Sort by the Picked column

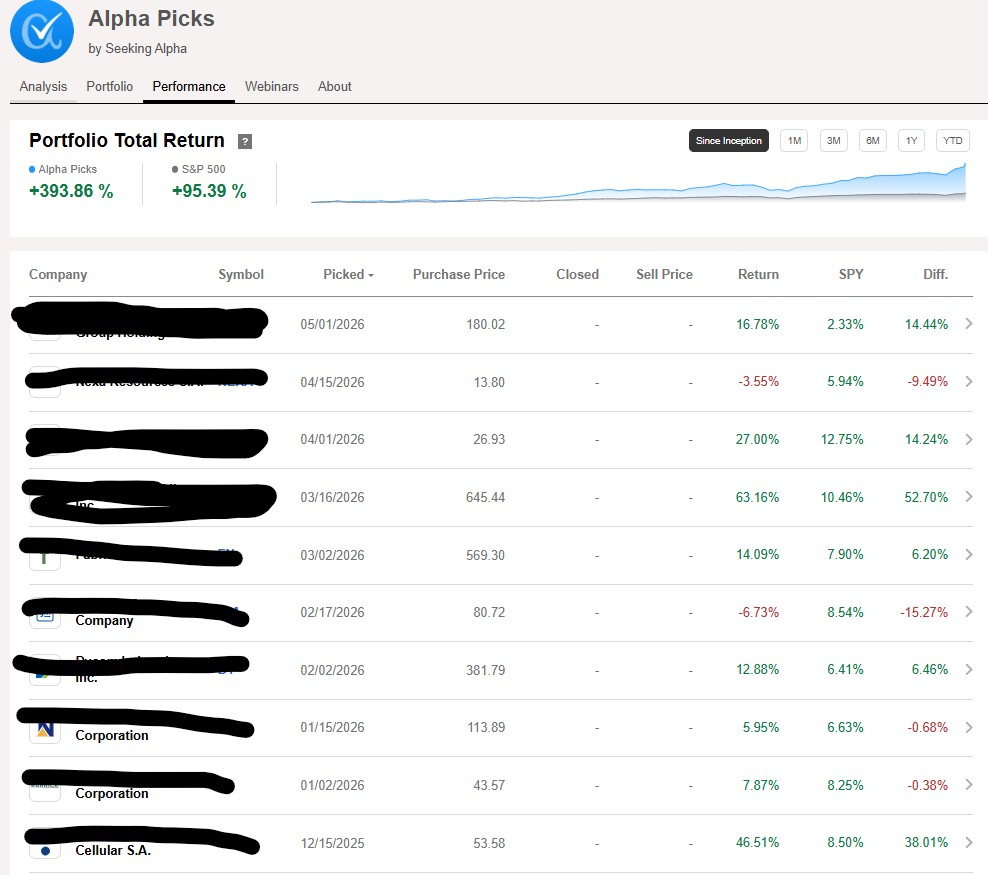click(348, 275)
